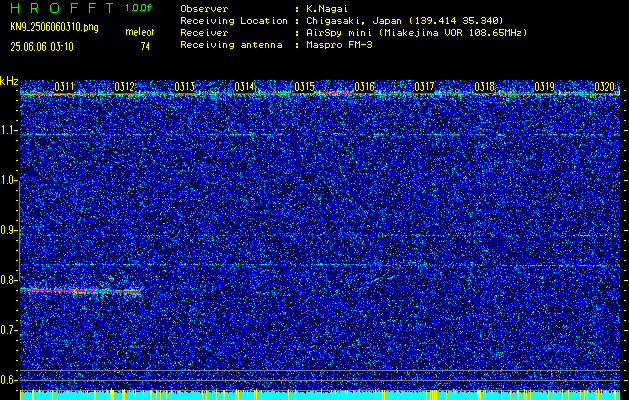Click the observer name K.Nagai
This screenshot has width=629, height=400.
coord(326,8)
